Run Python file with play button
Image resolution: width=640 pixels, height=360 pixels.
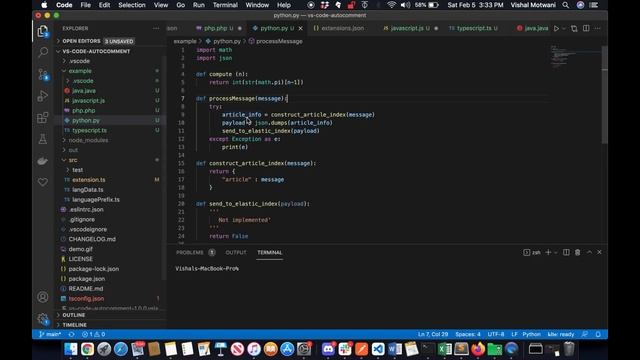click(x=556, y=29)
